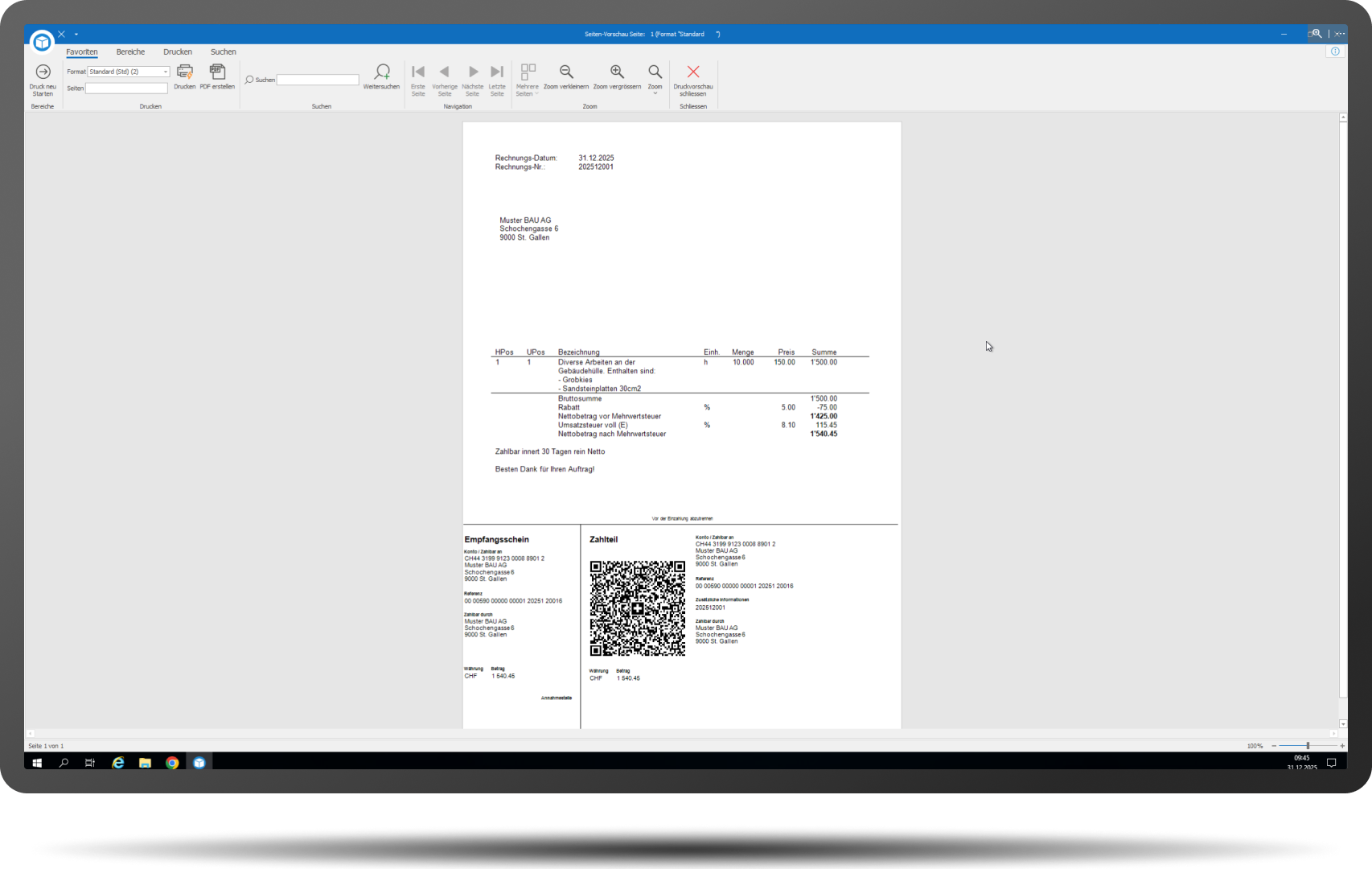Switch to the Bereiche ribbon tab

click(130, 52)
